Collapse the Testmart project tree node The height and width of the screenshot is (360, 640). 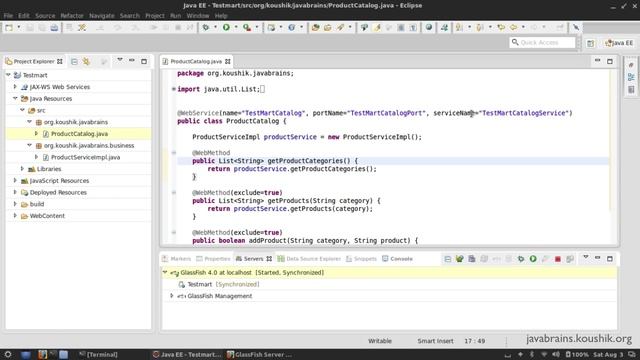point(9,75)
